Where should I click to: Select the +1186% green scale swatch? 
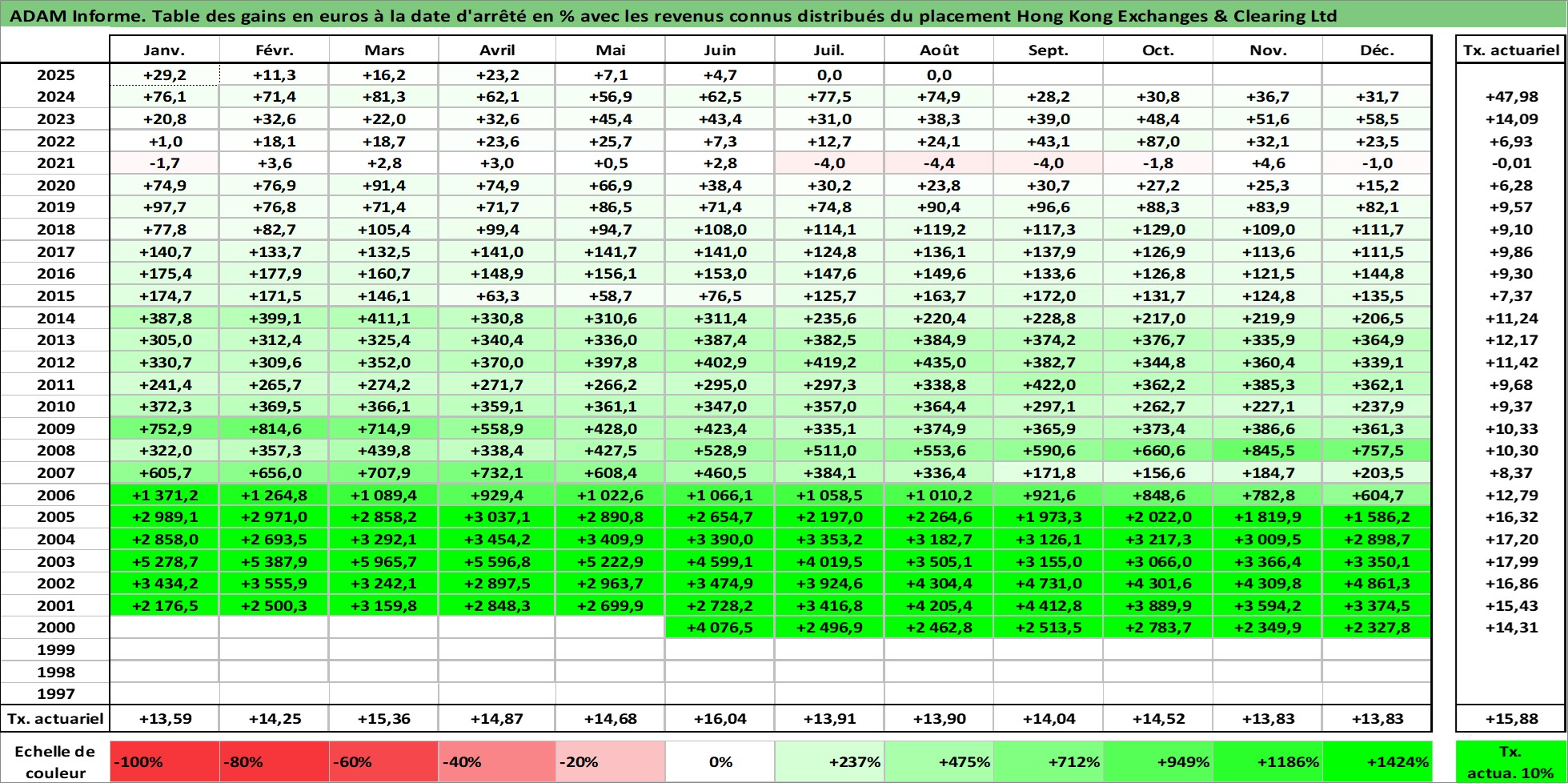click(1268, 761)
